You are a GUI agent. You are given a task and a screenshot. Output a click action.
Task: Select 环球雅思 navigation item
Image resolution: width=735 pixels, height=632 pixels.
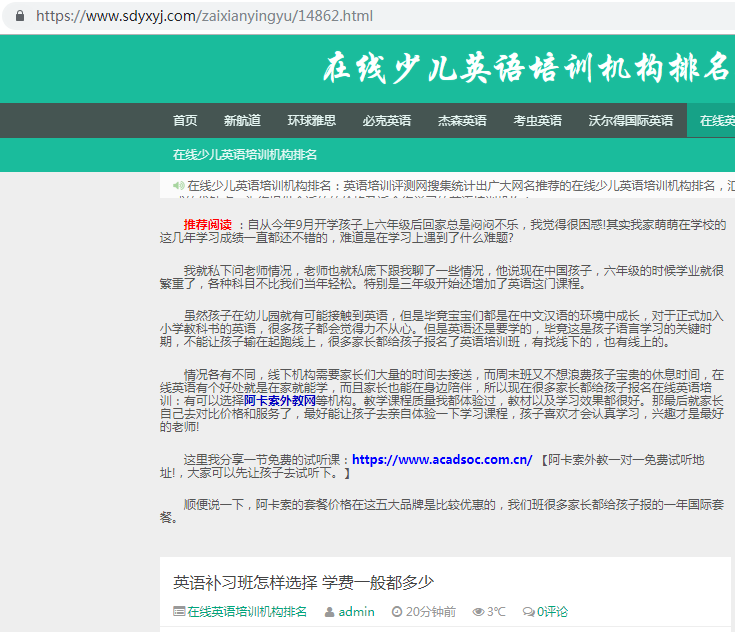click(311, 120)
